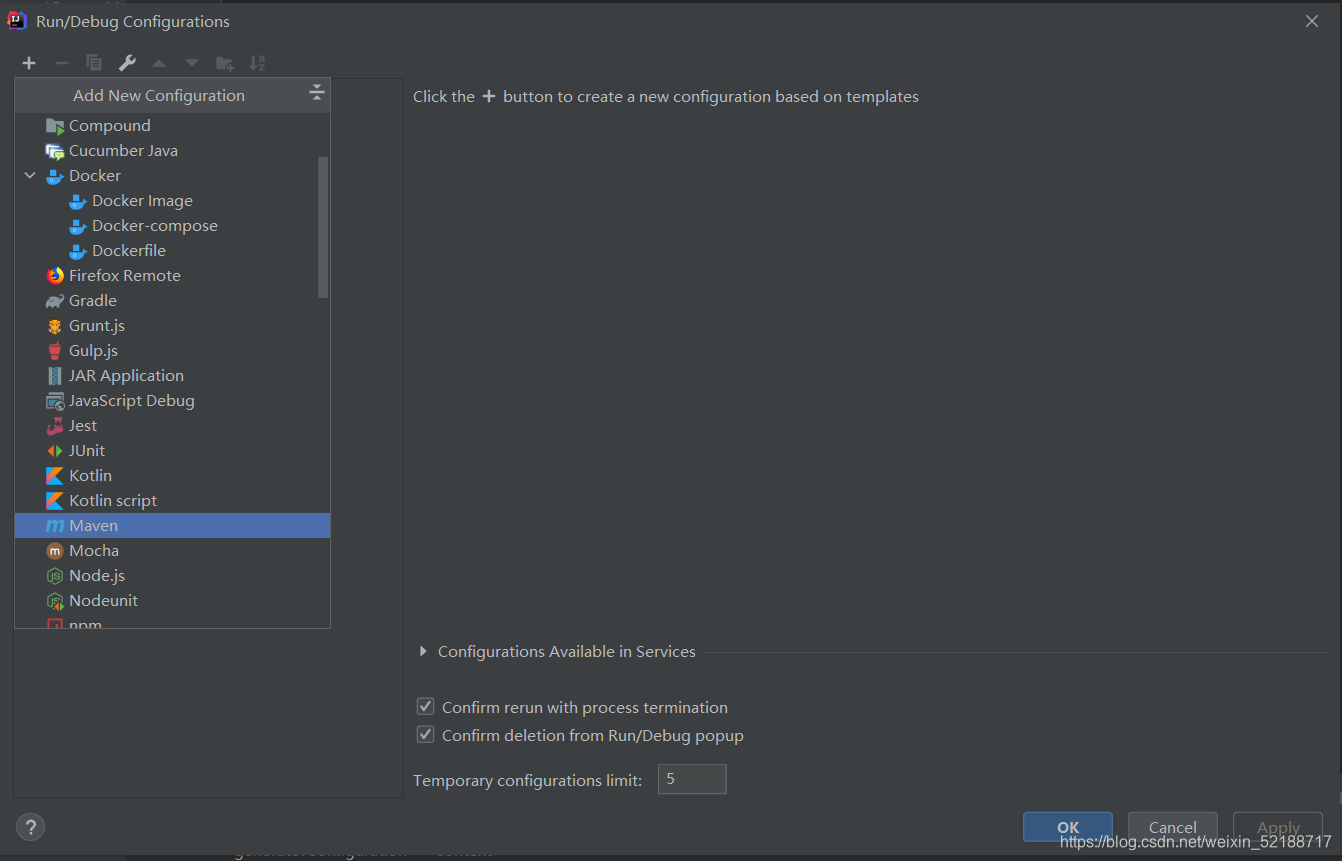Click the Docker whale icon
1342x861 pixels.
(x=55, y=176)
